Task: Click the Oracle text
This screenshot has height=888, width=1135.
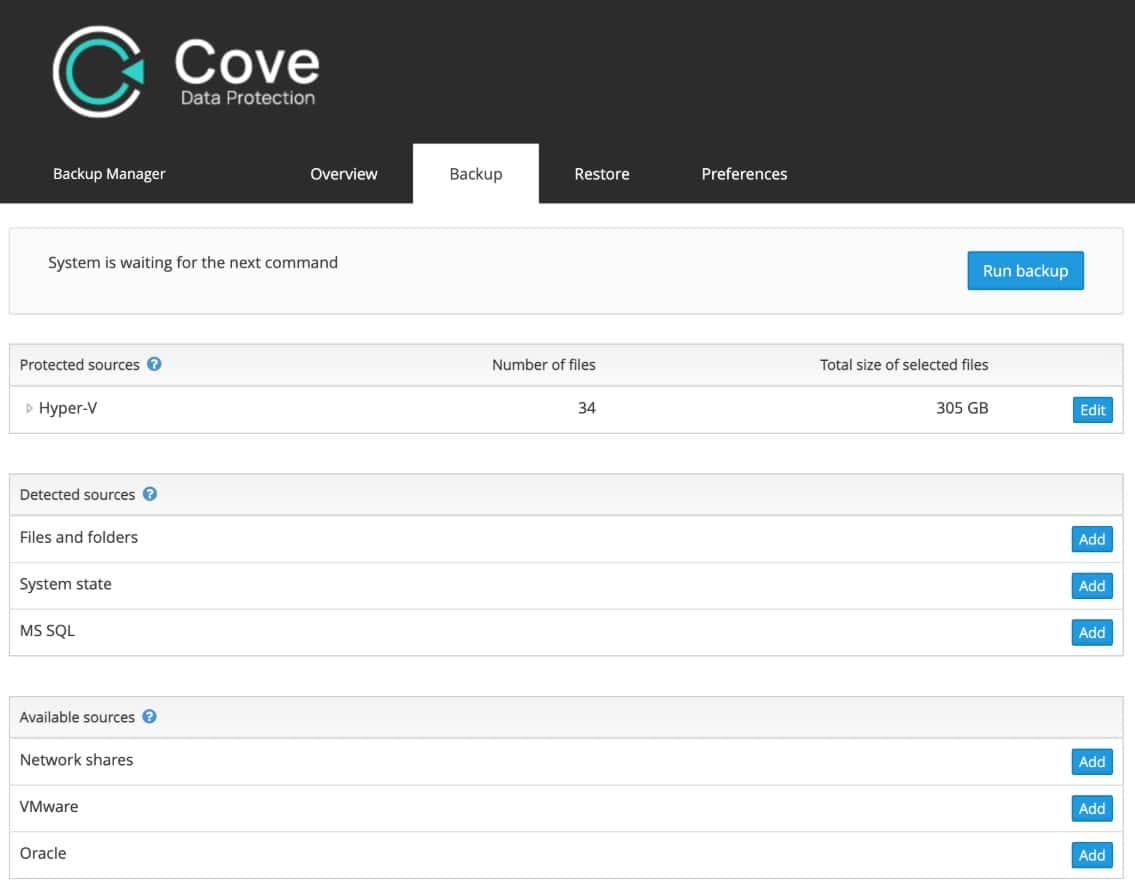Action: [43, 853]
